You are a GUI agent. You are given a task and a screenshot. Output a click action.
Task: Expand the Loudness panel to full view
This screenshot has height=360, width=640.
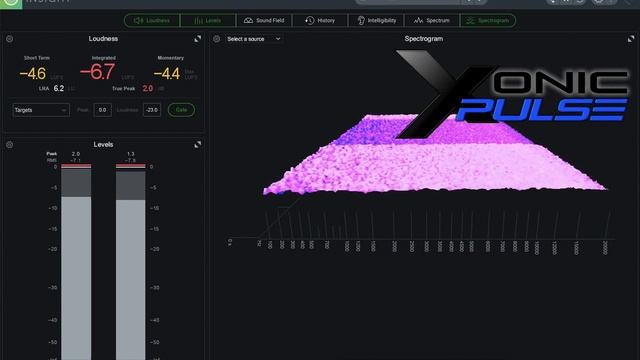coord(198,39)
